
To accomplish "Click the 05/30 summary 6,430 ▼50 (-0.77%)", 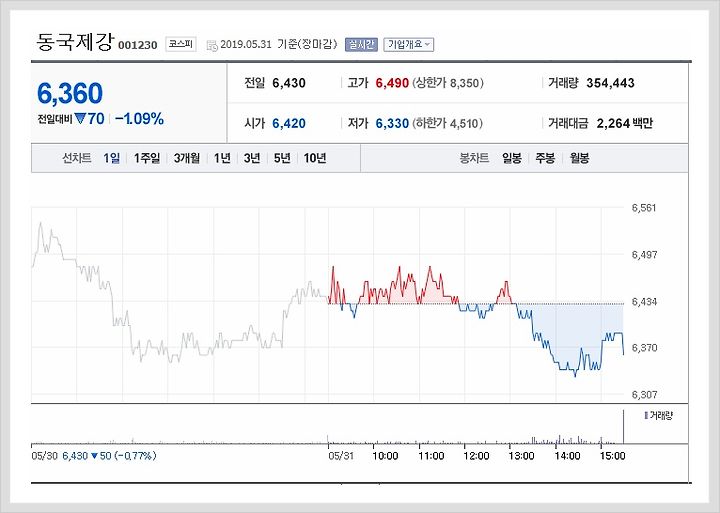I will point(109,456).
